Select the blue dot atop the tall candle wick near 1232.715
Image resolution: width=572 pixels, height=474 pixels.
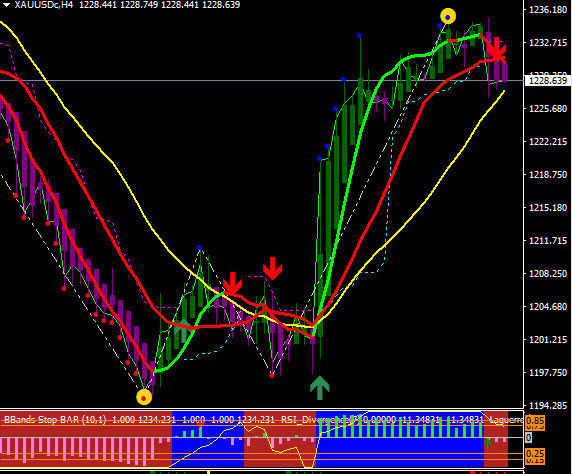coord(359,35)
